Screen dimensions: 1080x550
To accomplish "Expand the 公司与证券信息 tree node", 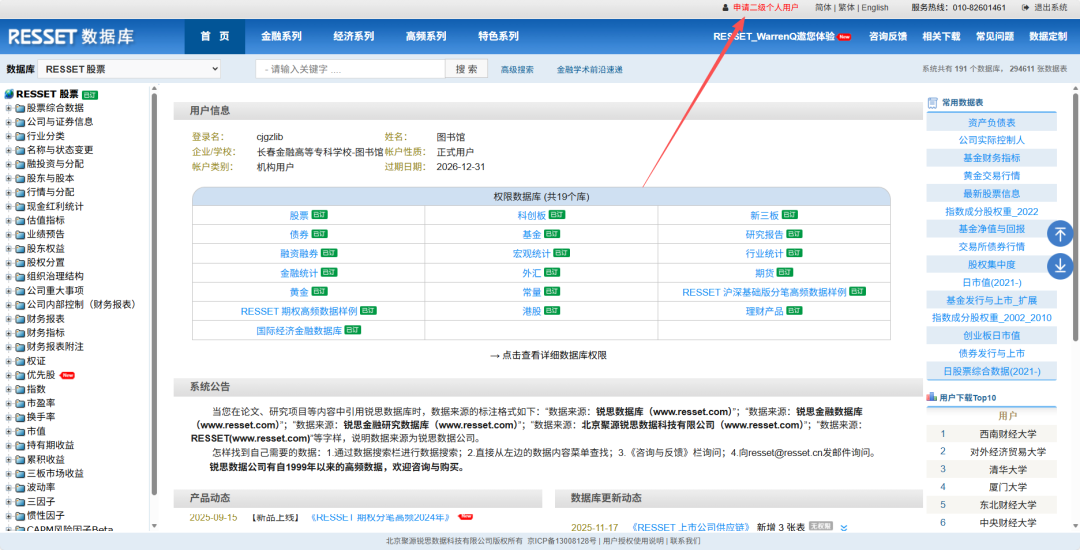I will coord(9,122).
